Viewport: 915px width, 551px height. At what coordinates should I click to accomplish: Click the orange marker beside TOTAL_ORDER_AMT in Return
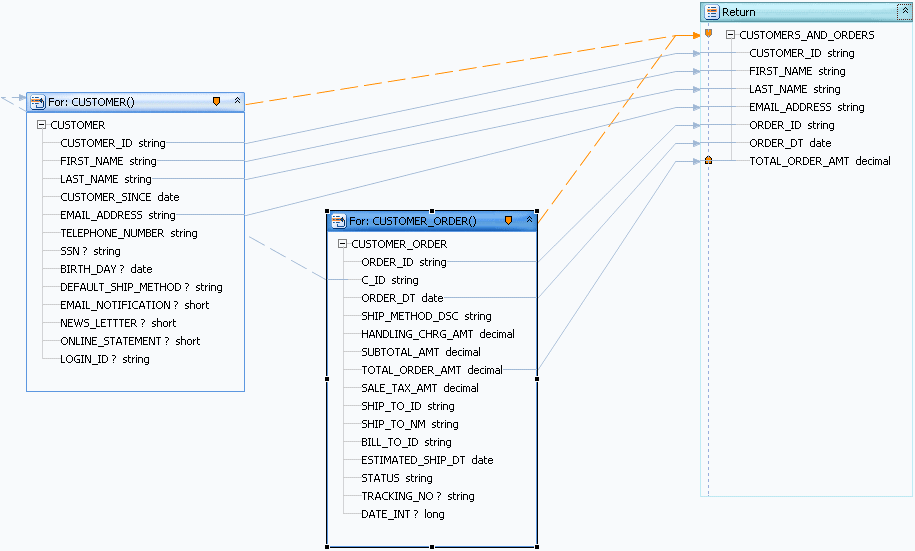[x=708, y=160]
